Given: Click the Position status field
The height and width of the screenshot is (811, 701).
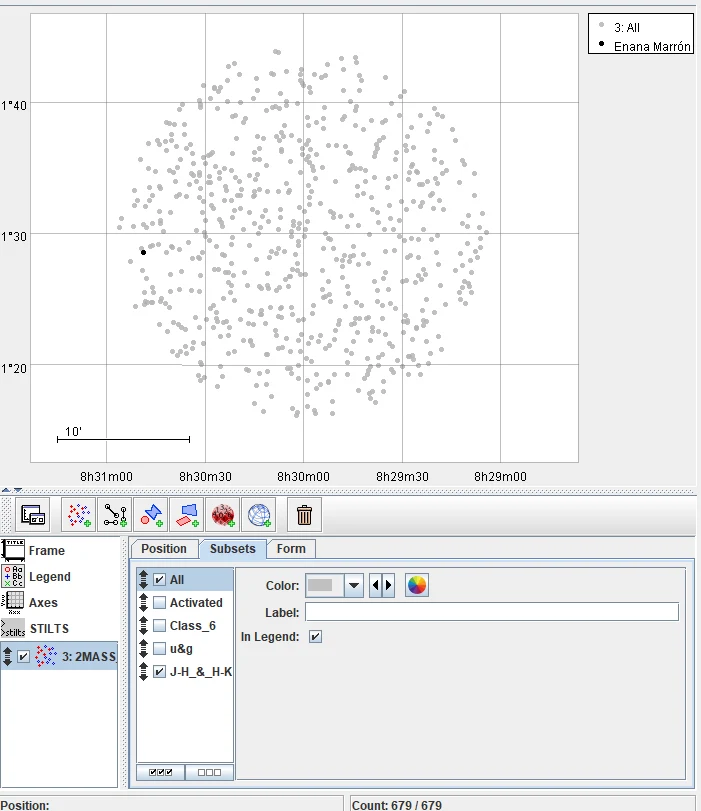Looking at the screenshot, I should 171,804.
